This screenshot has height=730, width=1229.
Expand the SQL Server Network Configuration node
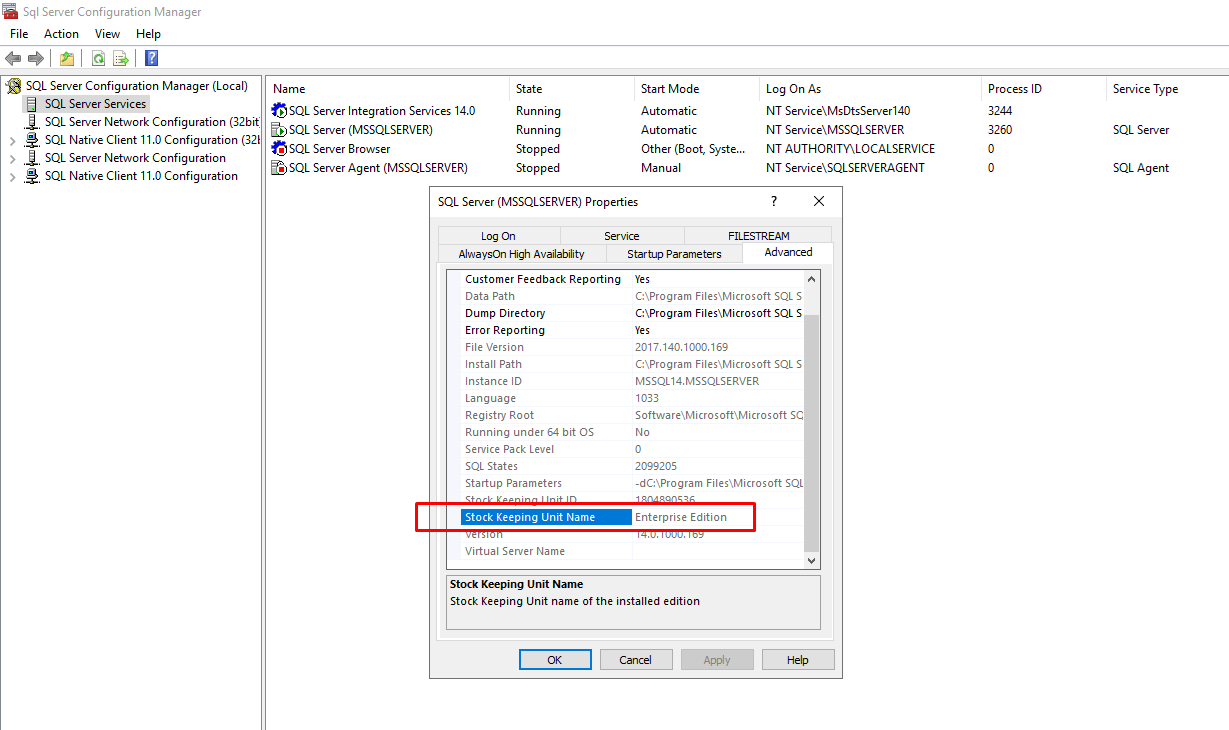tap(12, 159)
